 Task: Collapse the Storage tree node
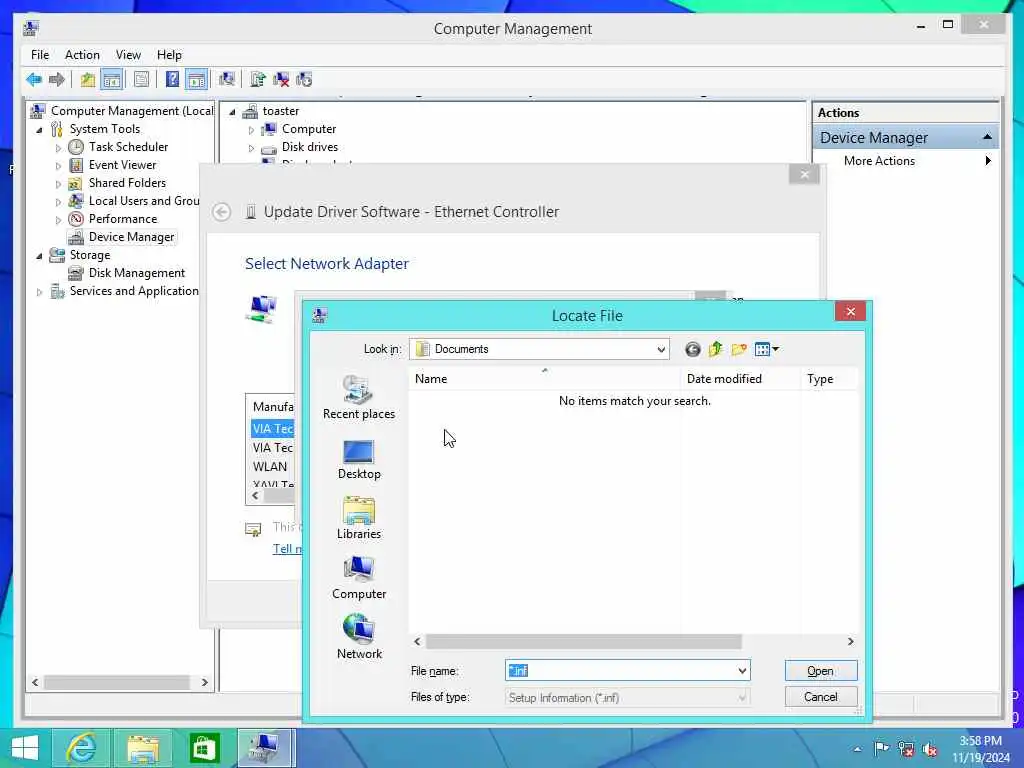point(39,256)
